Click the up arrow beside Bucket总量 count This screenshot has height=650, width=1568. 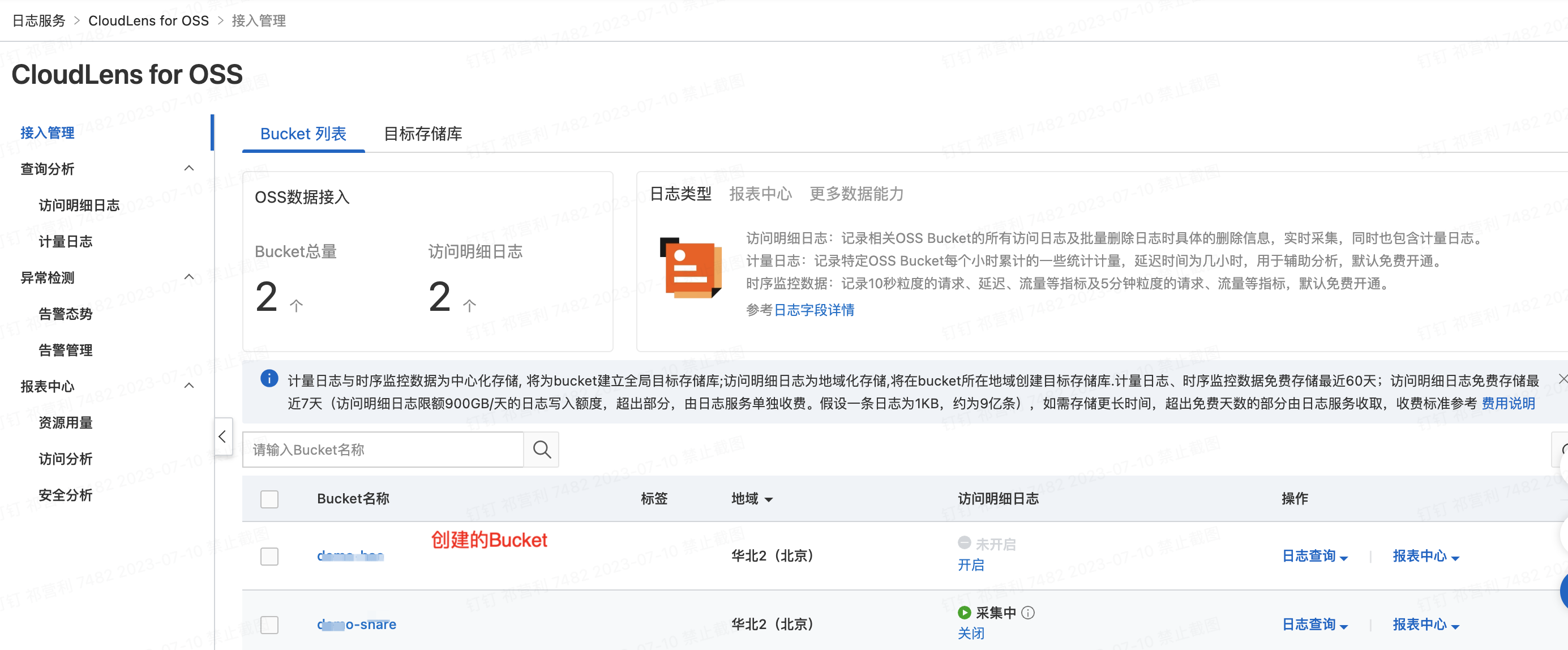(x=296, y=305)
